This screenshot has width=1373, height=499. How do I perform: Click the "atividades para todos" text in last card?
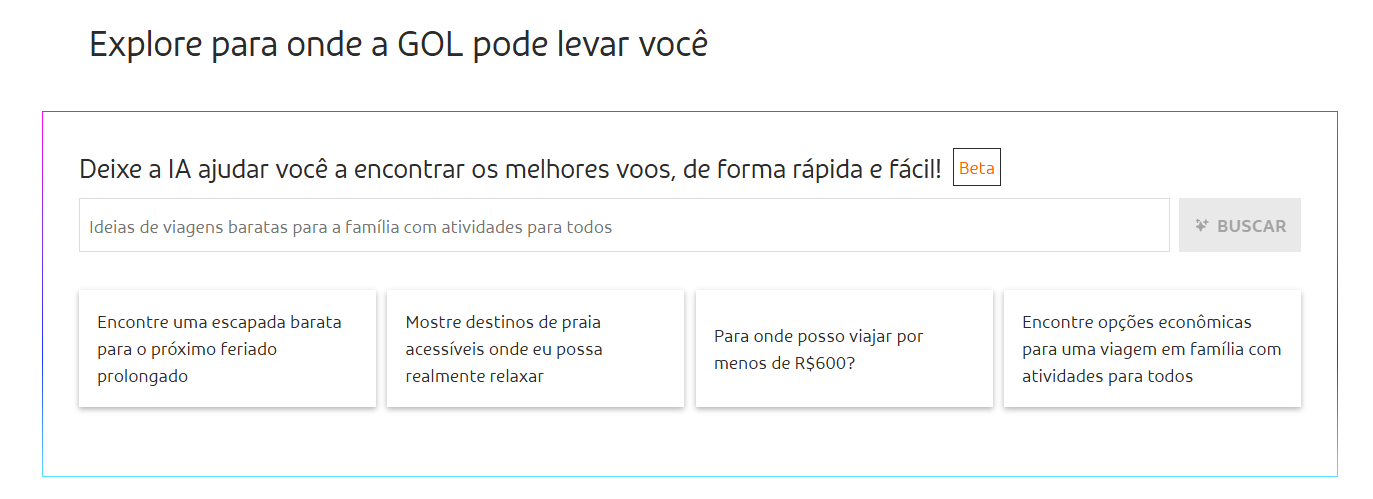tap(1107, 377)
